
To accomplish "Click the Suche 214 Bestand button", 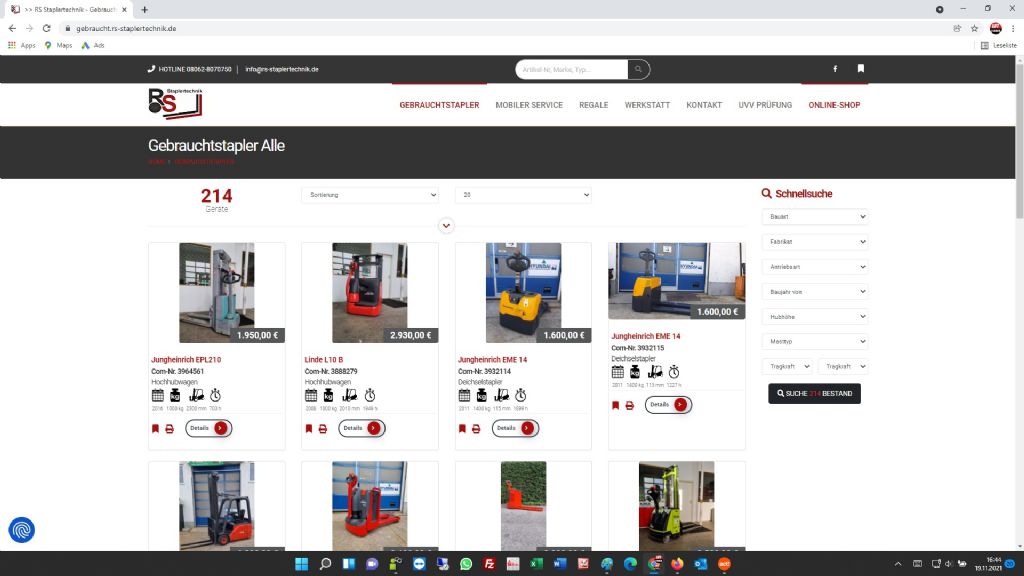I will (814, 394).
